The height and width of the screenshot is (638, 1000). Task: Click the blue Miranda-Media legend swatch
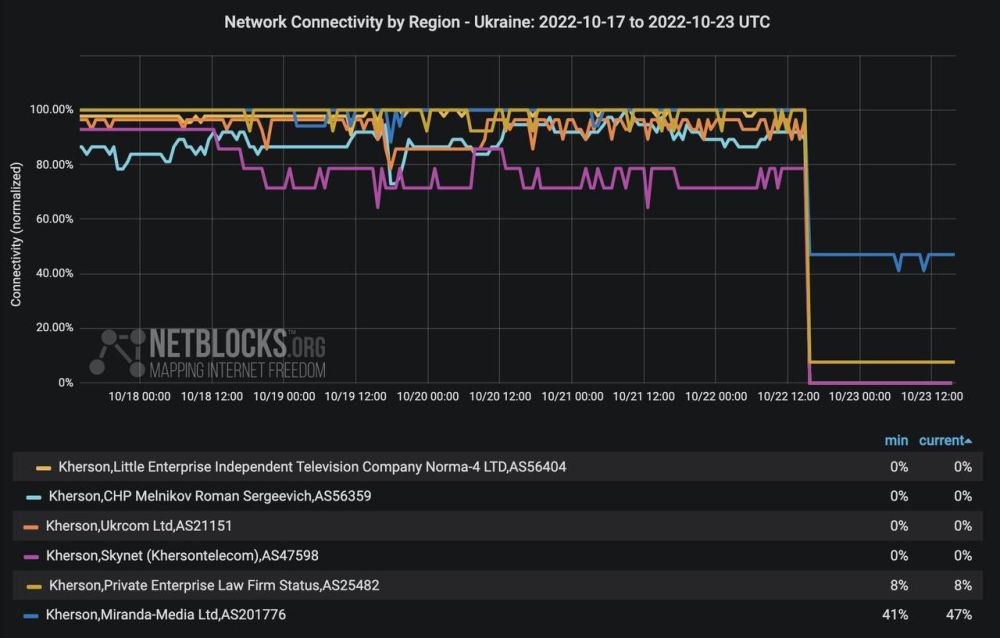(30, 615)
